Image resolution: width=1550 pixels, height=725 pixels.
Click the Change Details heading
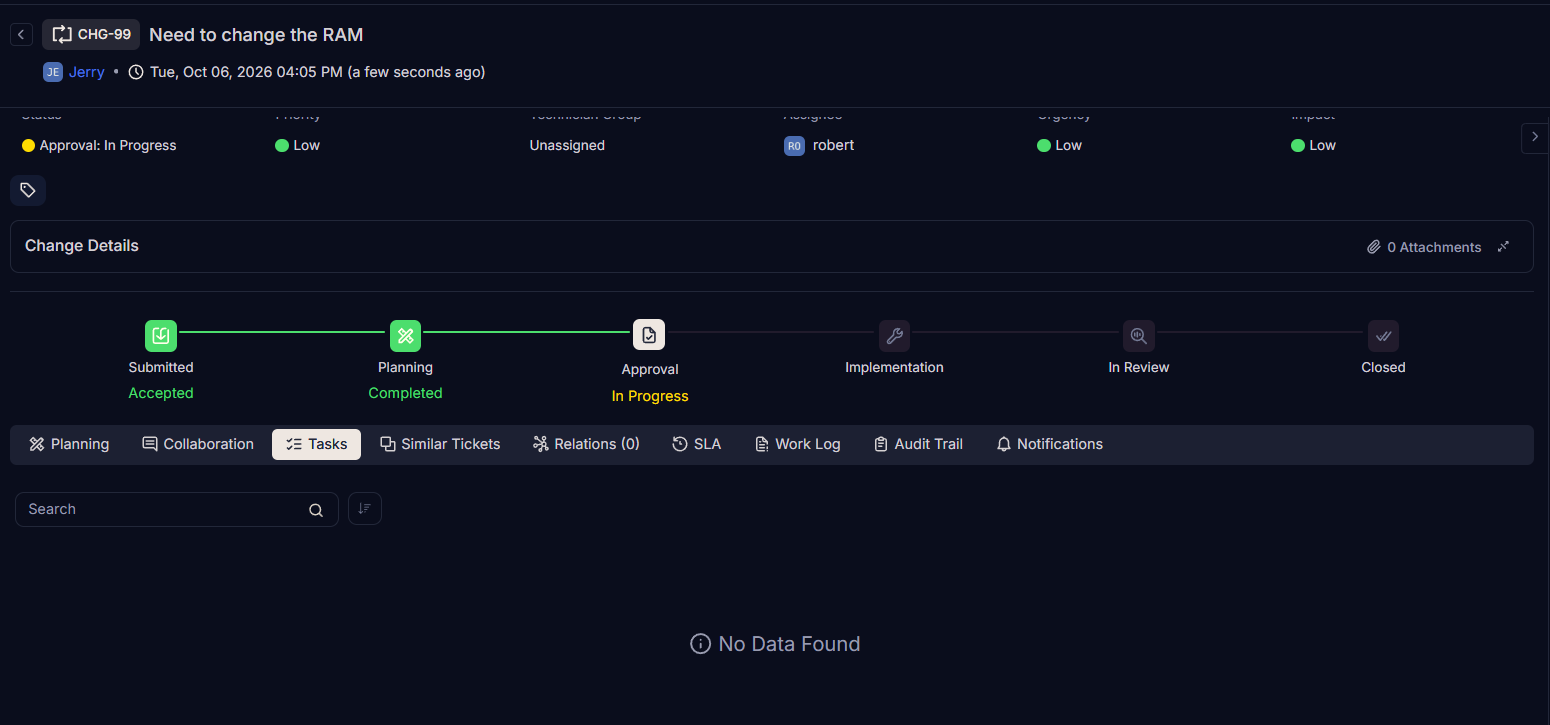point(82,246)
